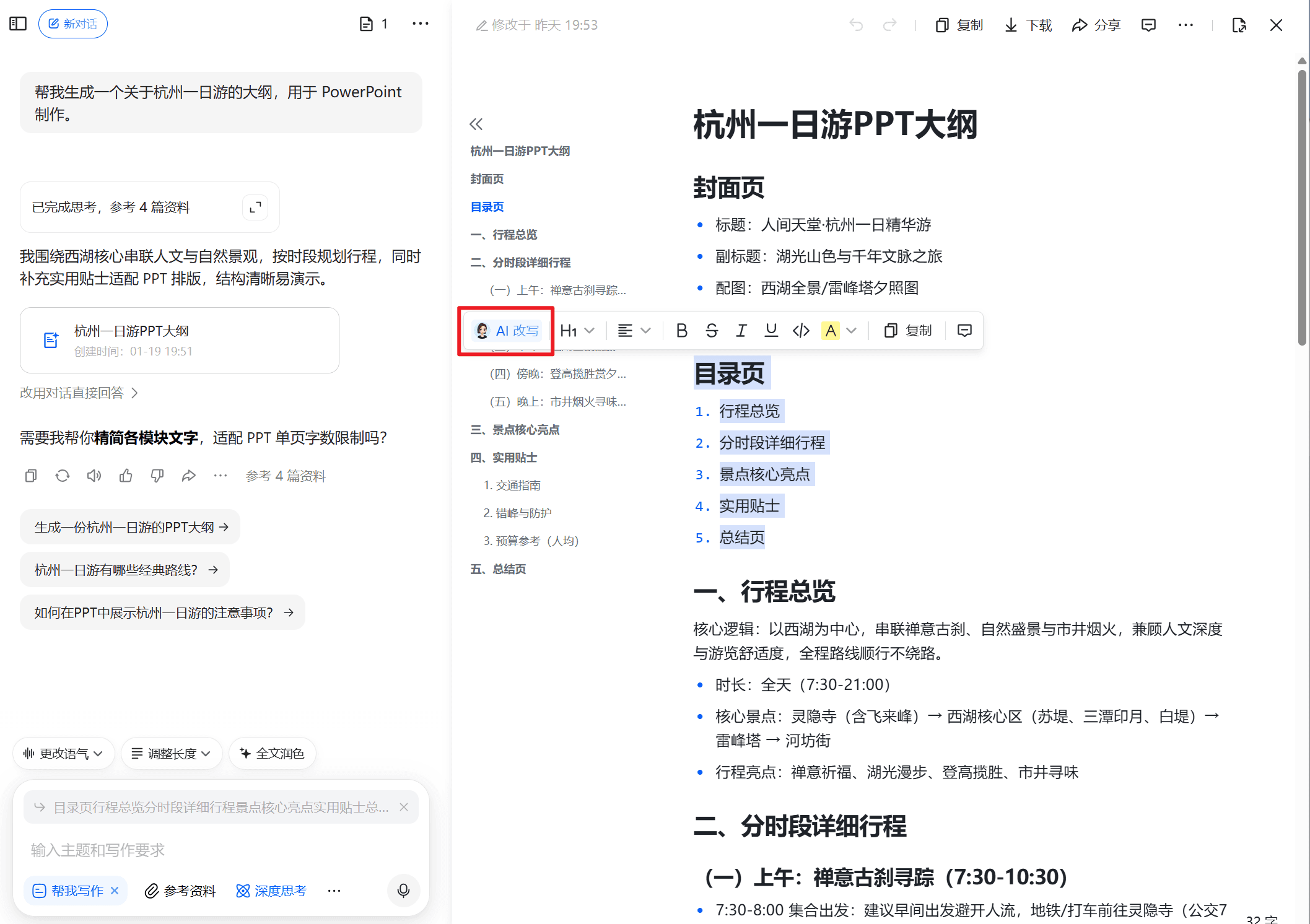
Task: Apply italic formatting to selected text
Action: point(741,331)
